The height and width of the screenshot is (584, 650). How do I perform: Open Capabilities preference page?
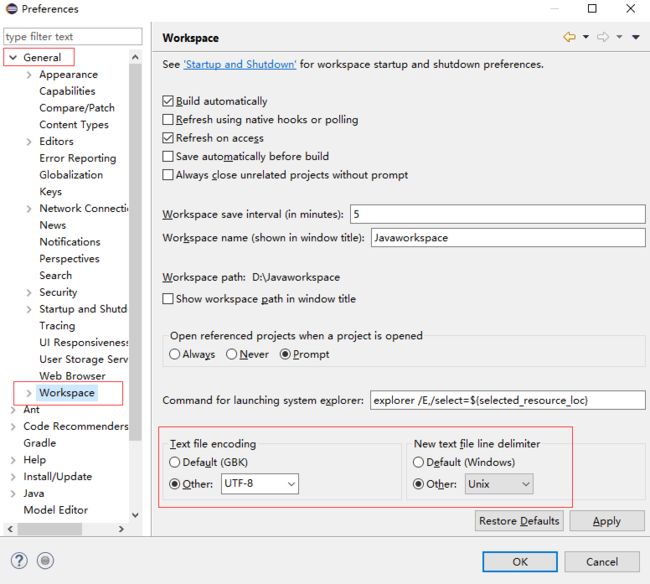click(67, 91)
